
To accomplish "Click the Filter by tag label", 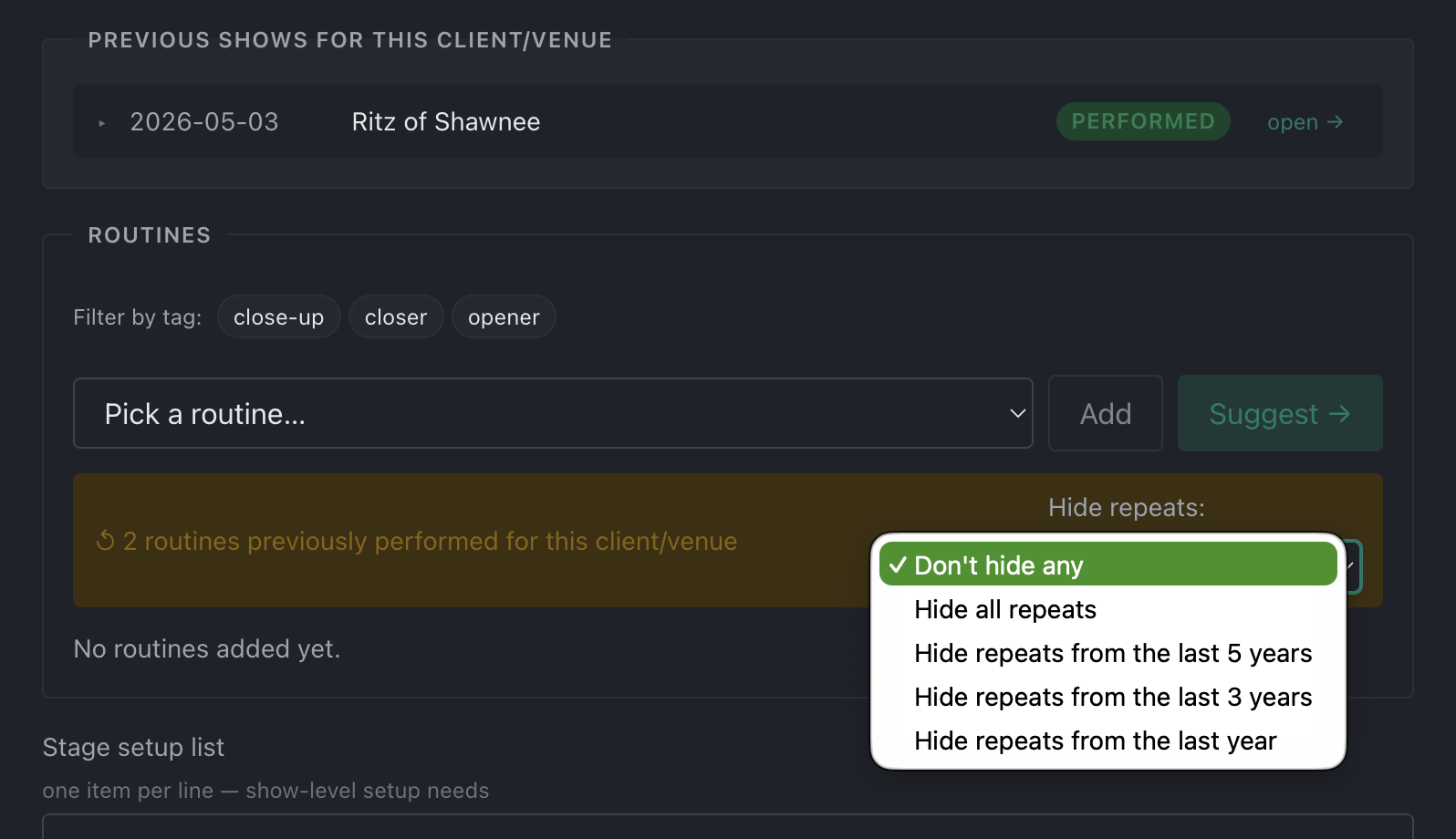I will click(x=138, y=316).
